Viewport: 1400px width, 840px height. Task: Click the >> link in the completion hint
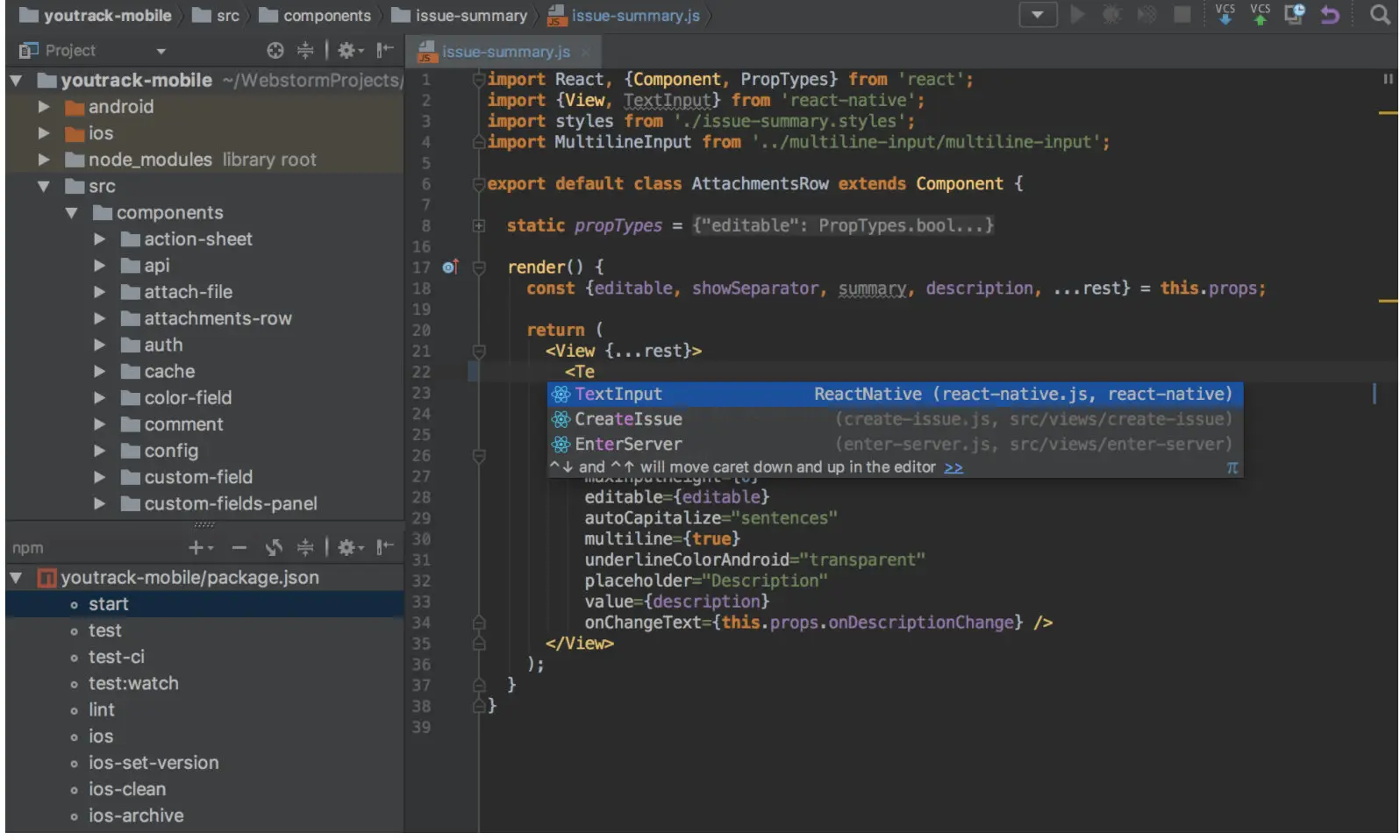click(953, 468)
